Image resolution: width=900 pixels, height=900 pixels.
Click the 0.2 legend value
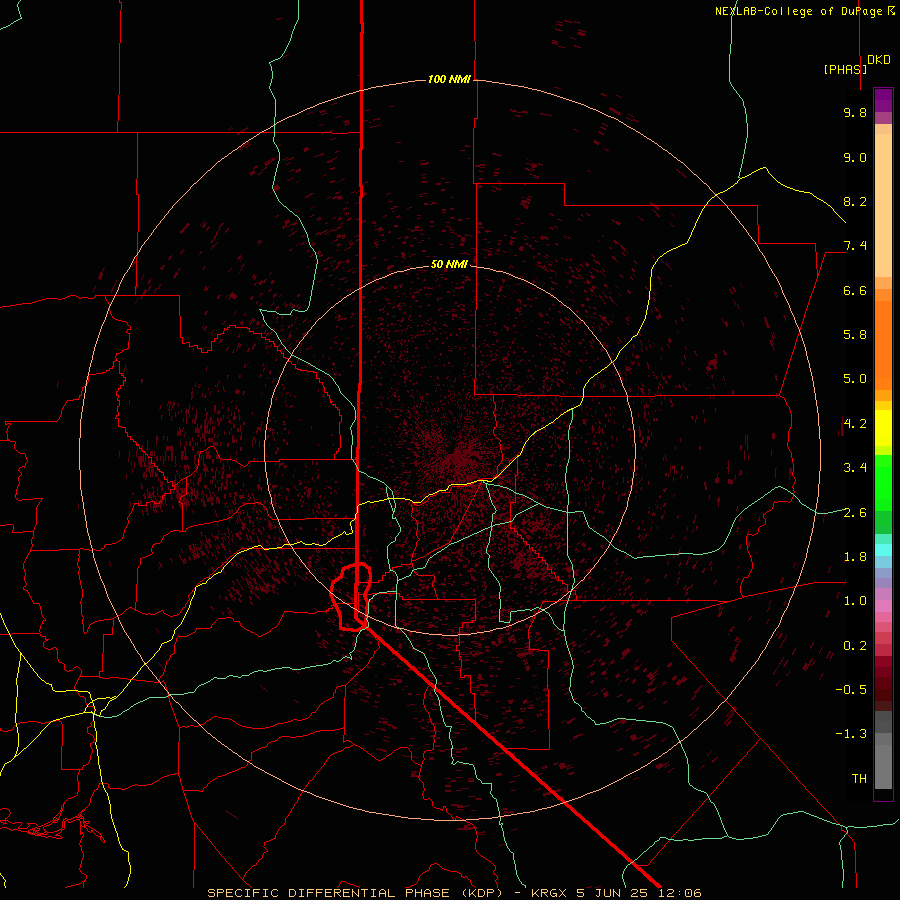point(855,646)
